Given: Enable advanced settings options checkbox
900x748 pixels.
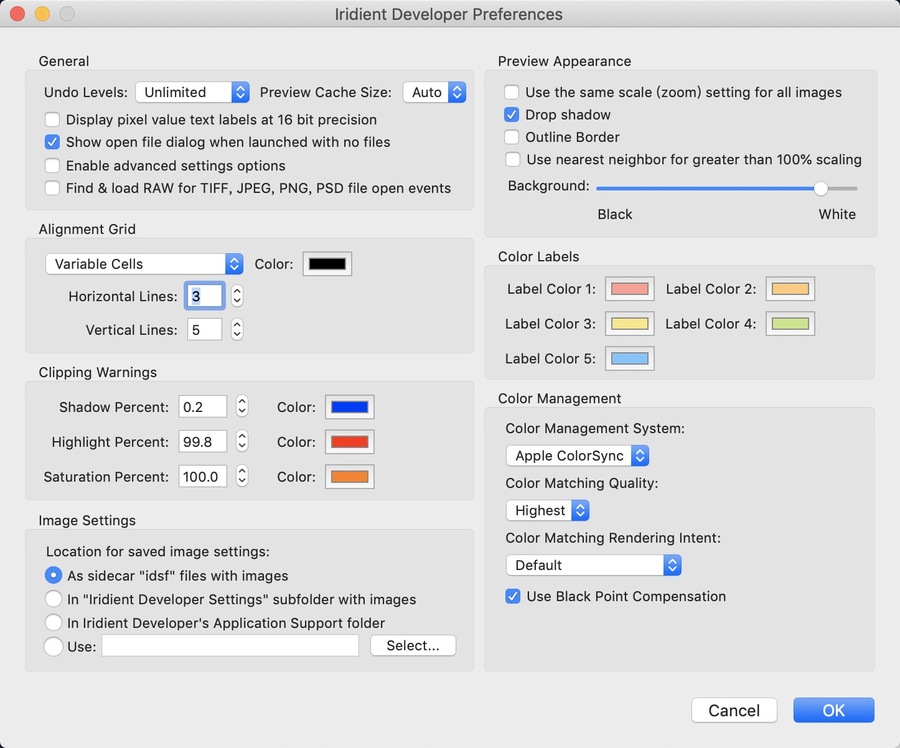Looking at the screenshot, I should click(52, 165).
